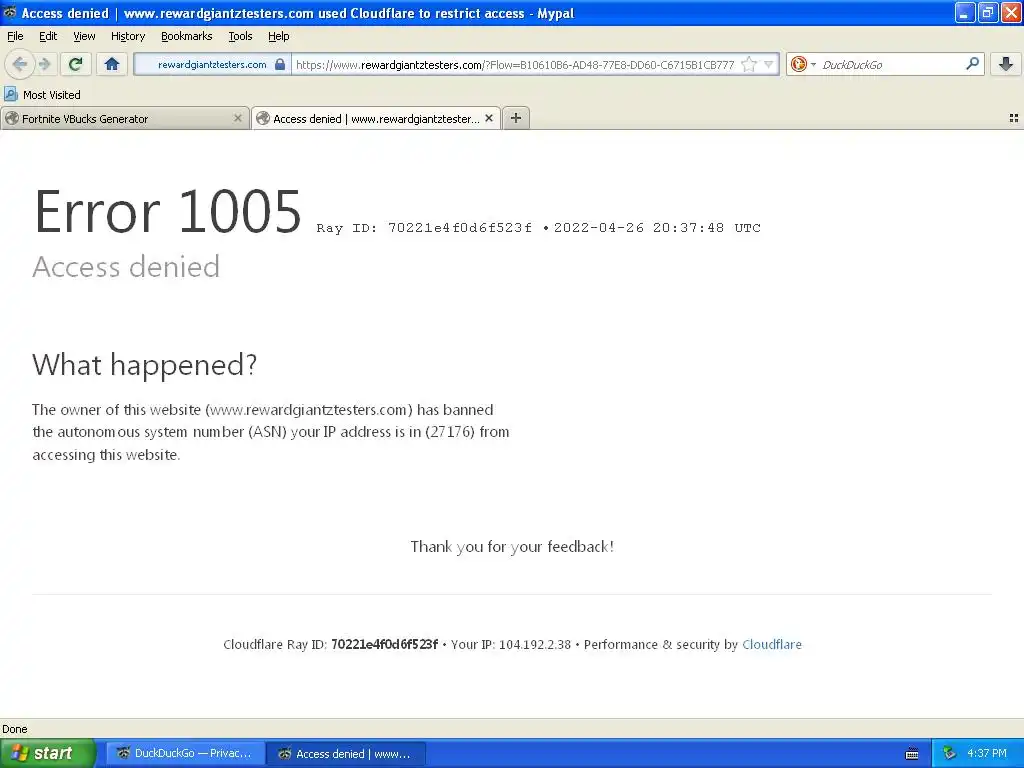Click the padlock site security icon
Viewport: 1024px width, 768px height.
pyautogui.click(x=280, y=64)
